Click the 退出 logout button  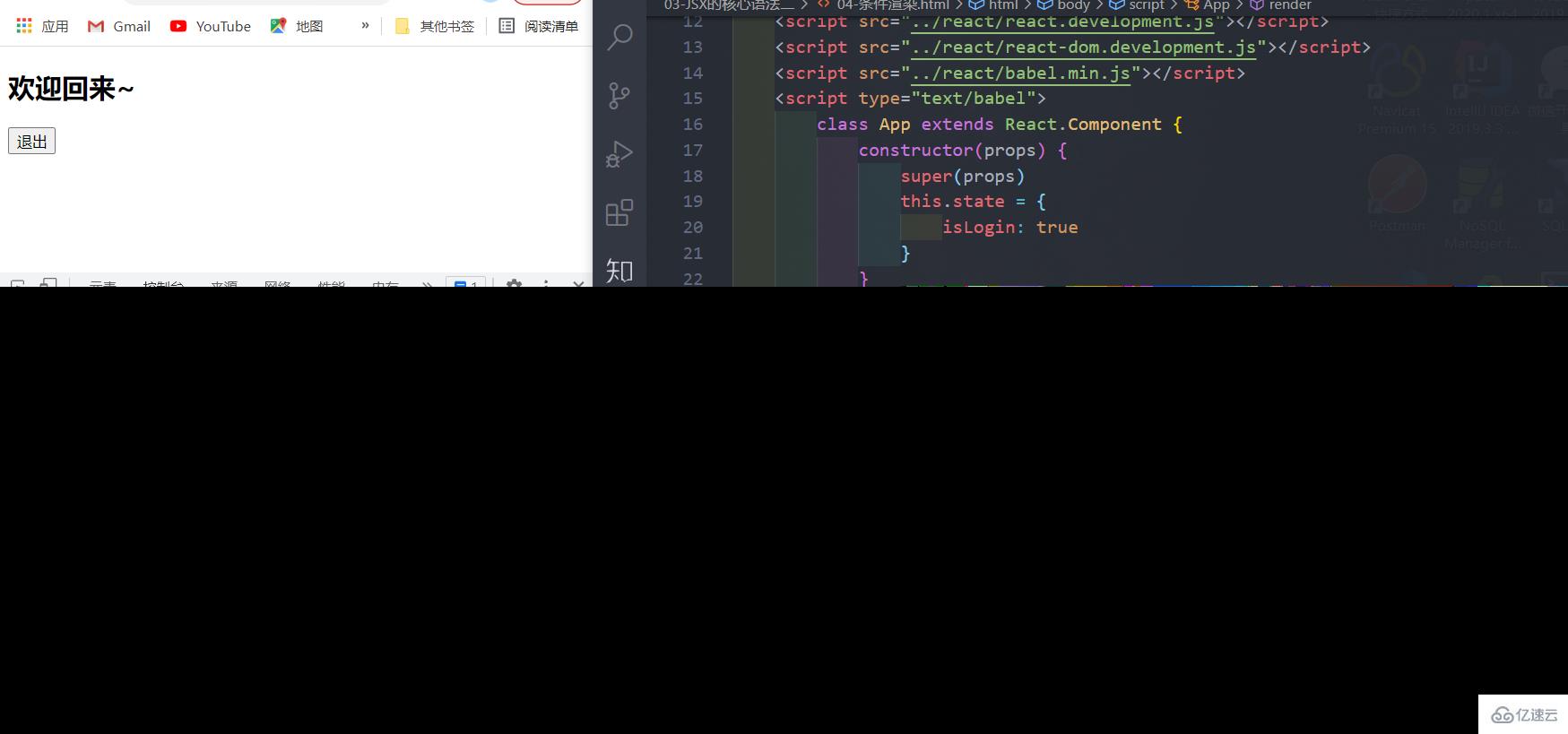pyautogui.click(x=31, y=142)
